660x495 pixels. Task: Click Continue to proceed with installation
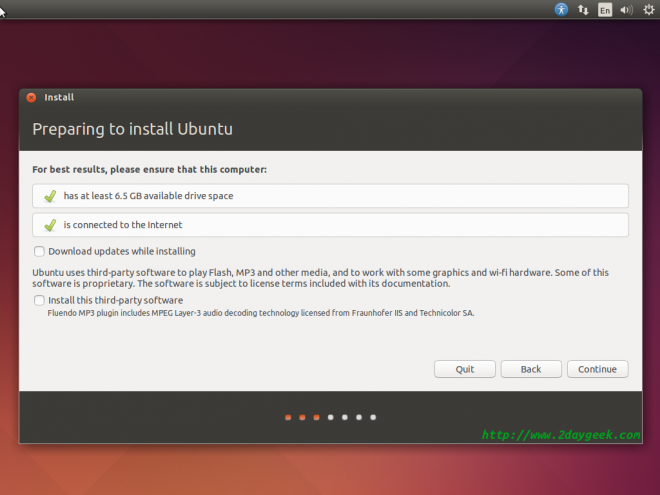tap(597, 369)
